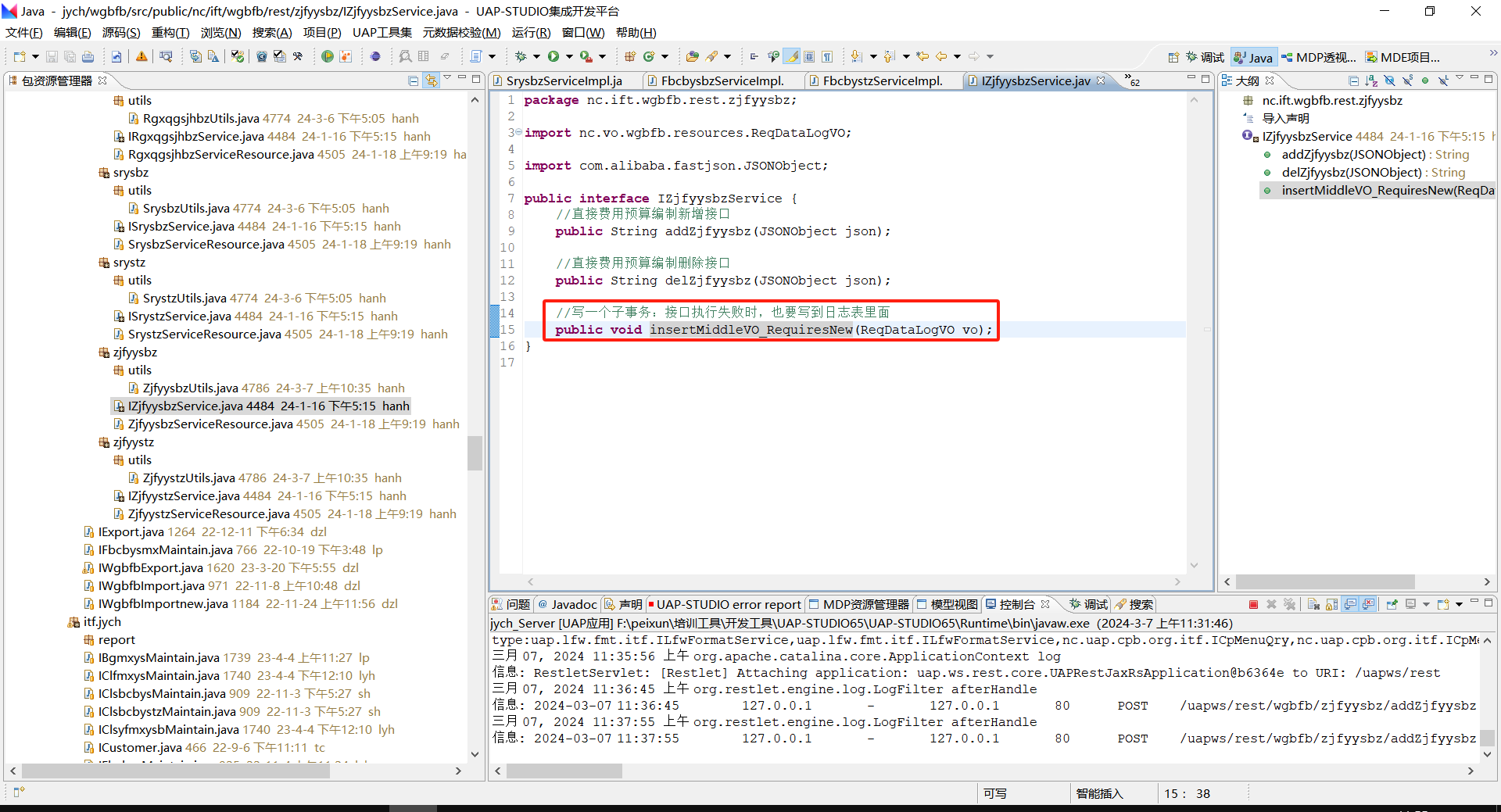This screenshot has height=812, width=1501.
Task: Click inside the insertMiddleVO_RequiresNew method name in editor
Action: pos(750,330)
